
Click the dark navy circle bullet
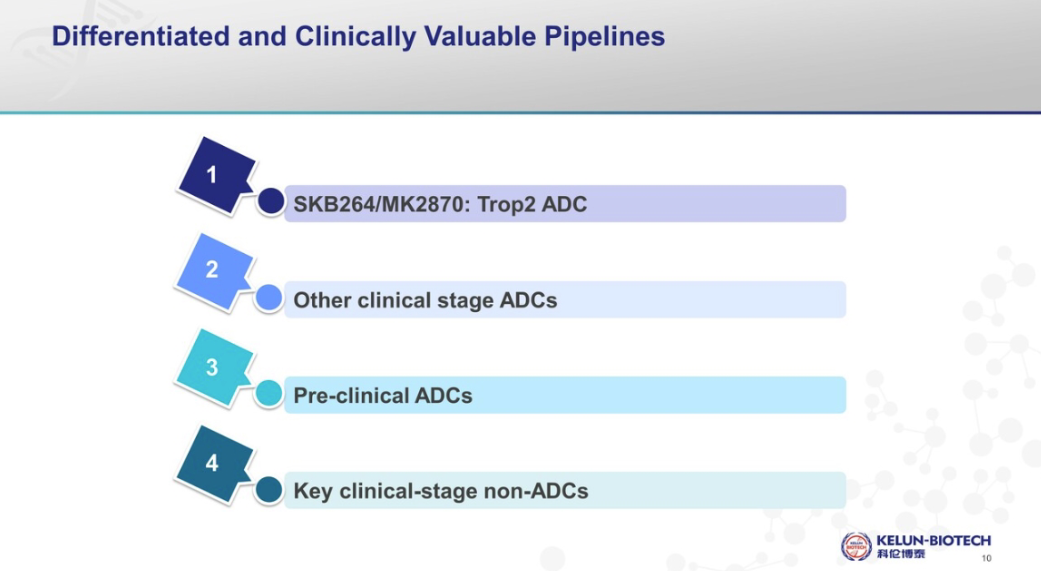pyautogui.click(x=270, y=203)
